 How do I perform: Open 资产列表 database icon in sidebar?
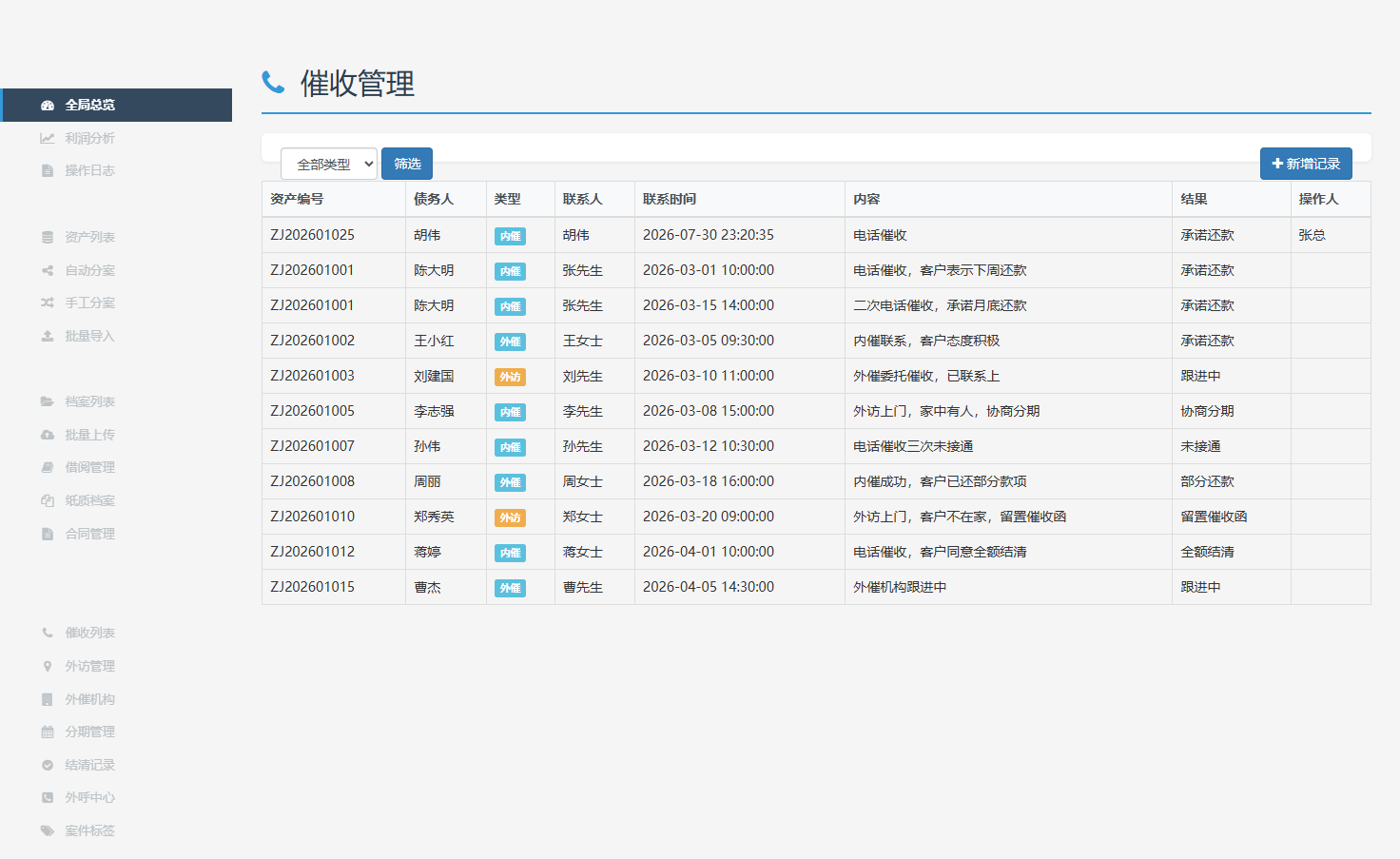tap(47, 237)
